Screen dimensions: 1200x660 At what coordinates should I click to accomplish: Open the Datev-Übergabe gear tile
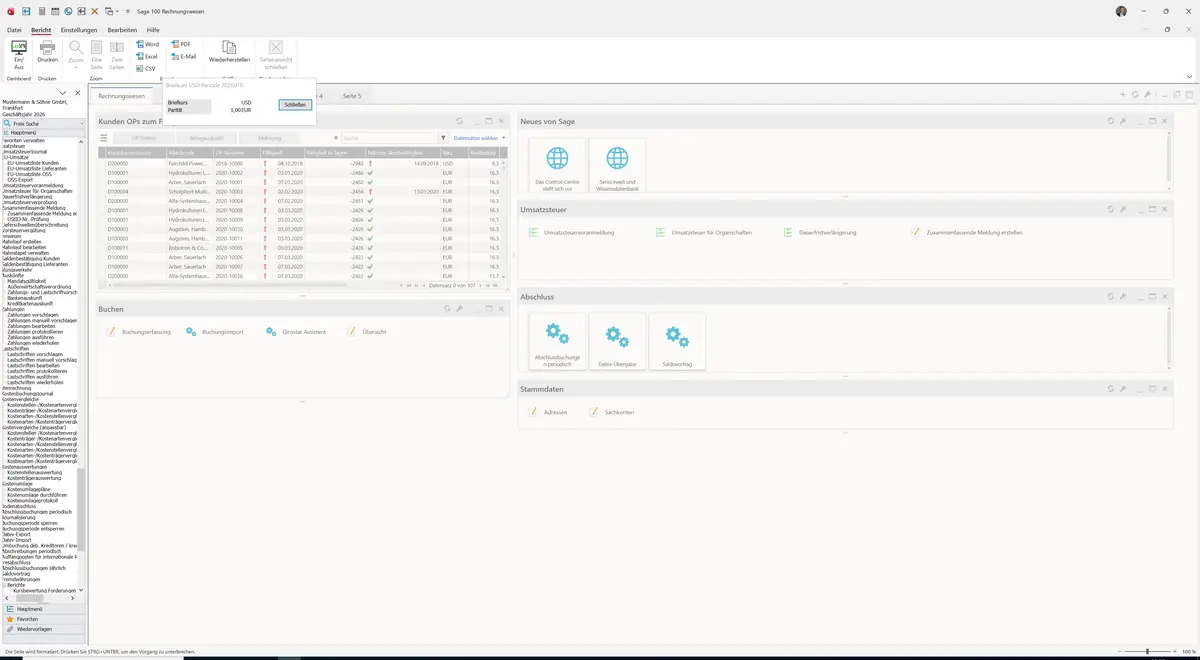coord(617,341)
